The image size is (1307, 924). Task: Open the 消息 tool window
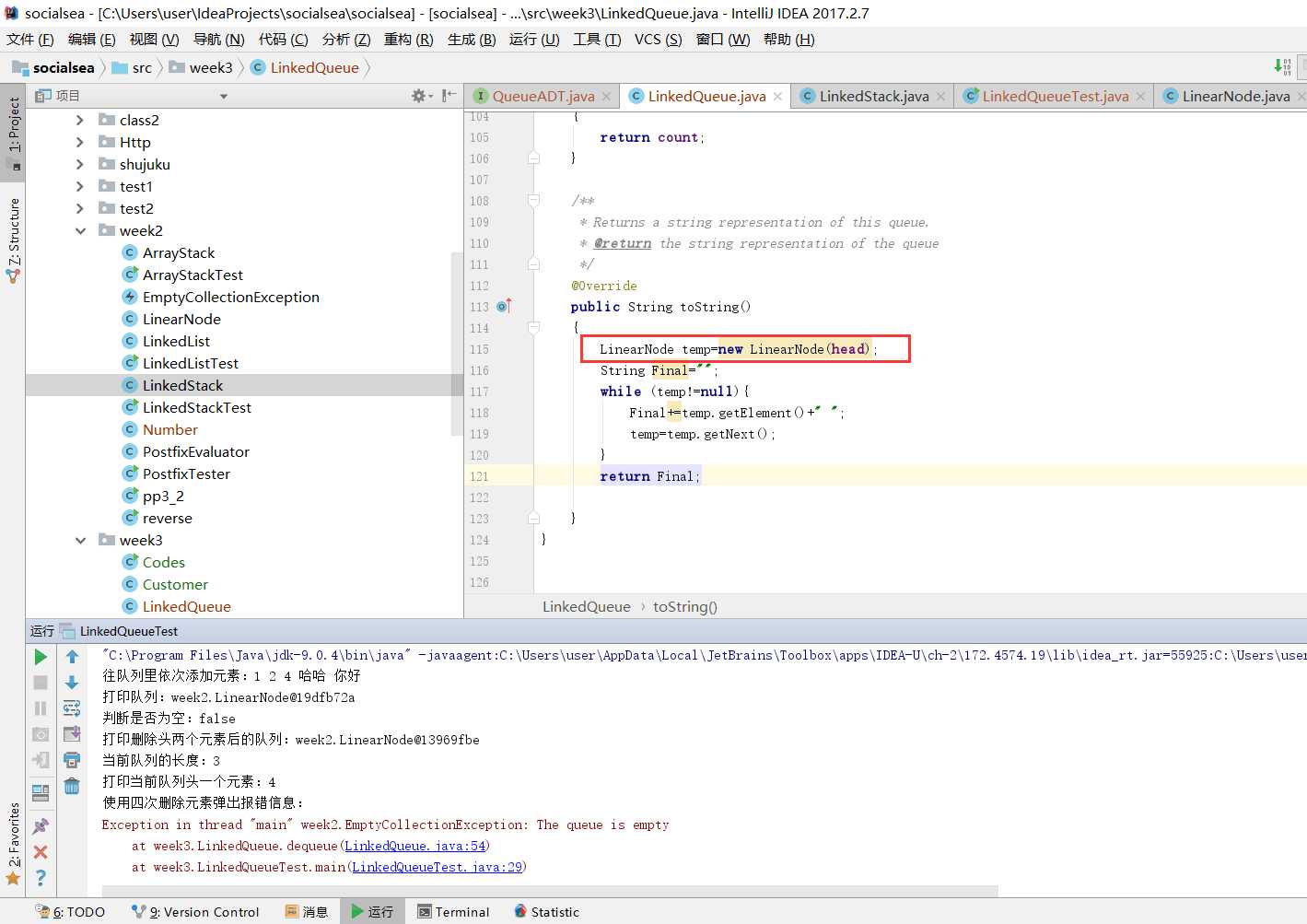[x=307, y=912]
